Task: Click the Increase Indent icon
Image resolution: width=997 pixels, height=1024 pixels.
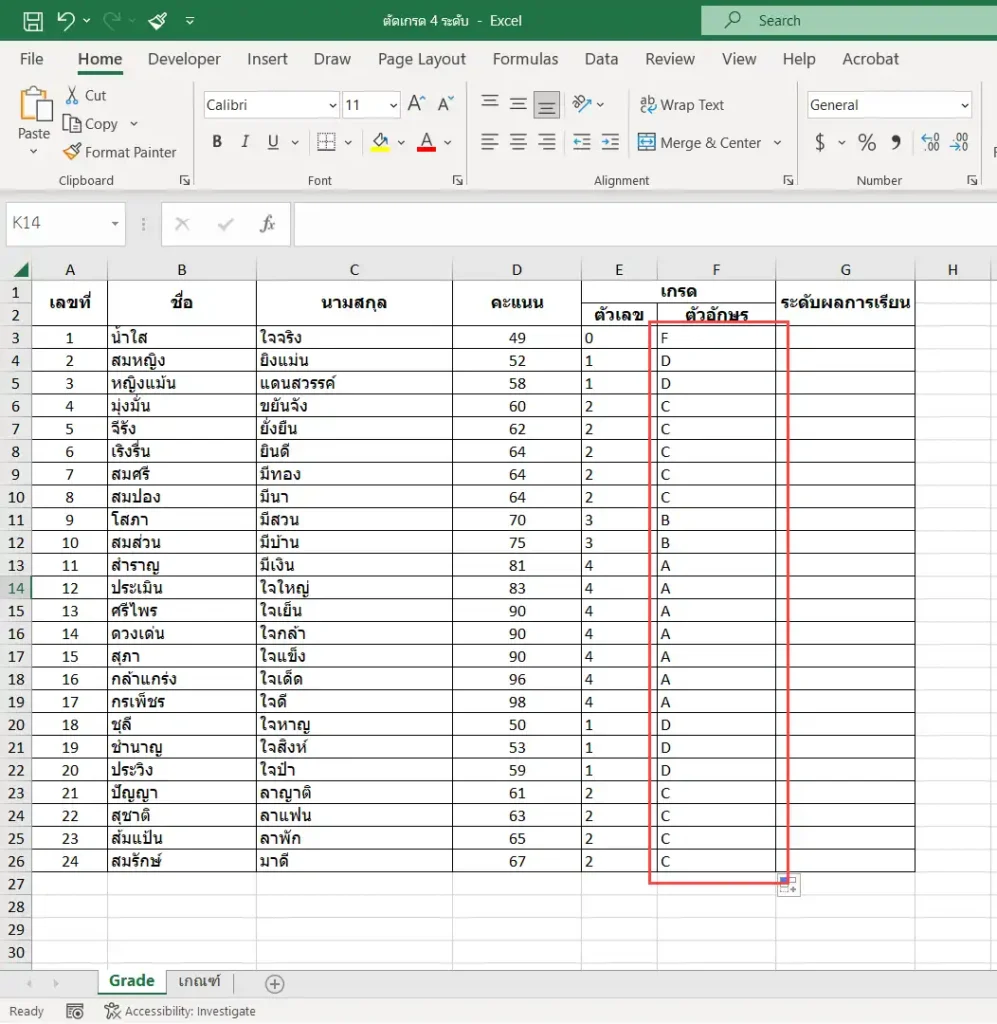Action: point(610,142)
